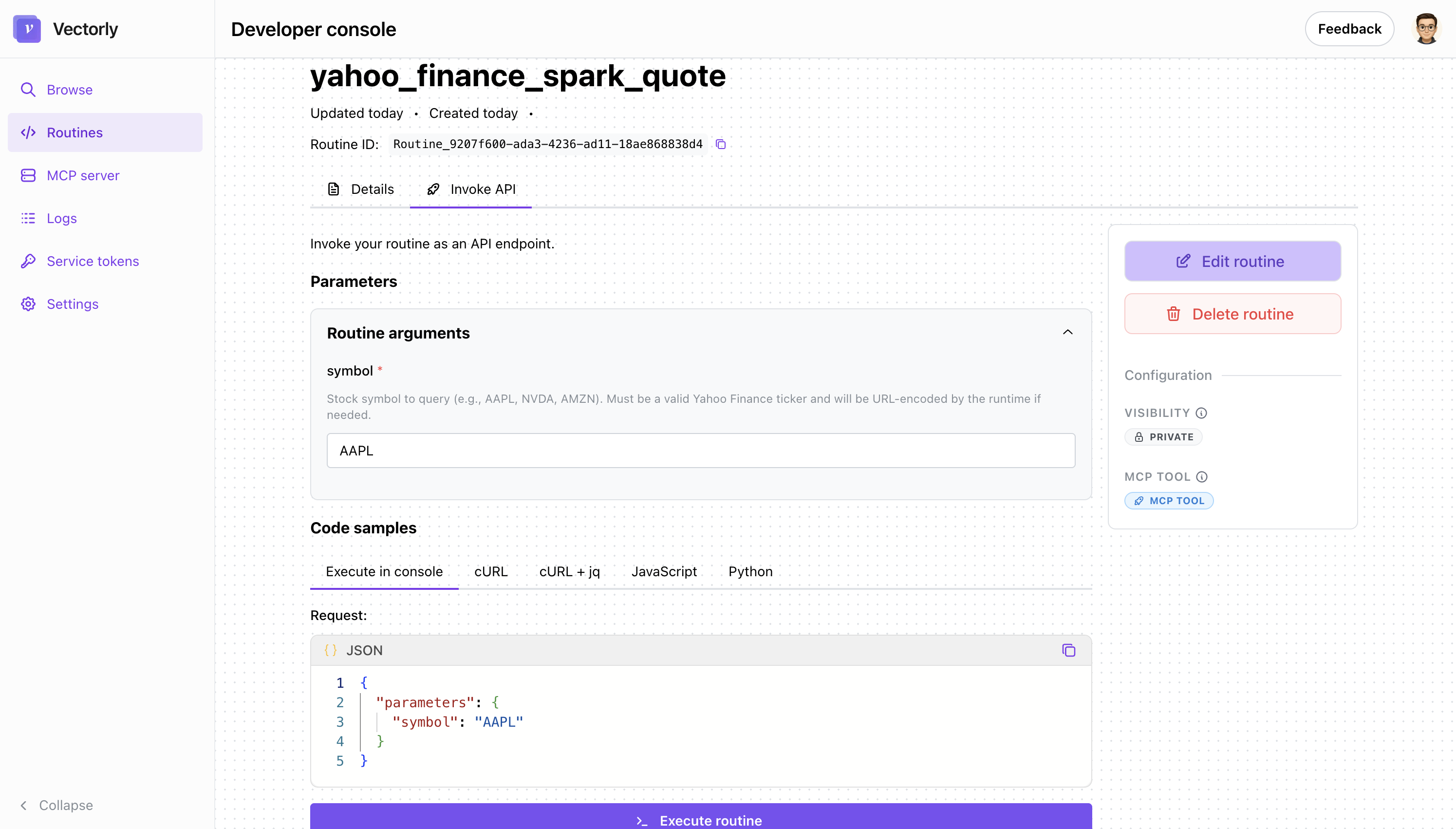1456x829 pixels.
Task: Switch to the Details tab
Action: coord(361,189)
